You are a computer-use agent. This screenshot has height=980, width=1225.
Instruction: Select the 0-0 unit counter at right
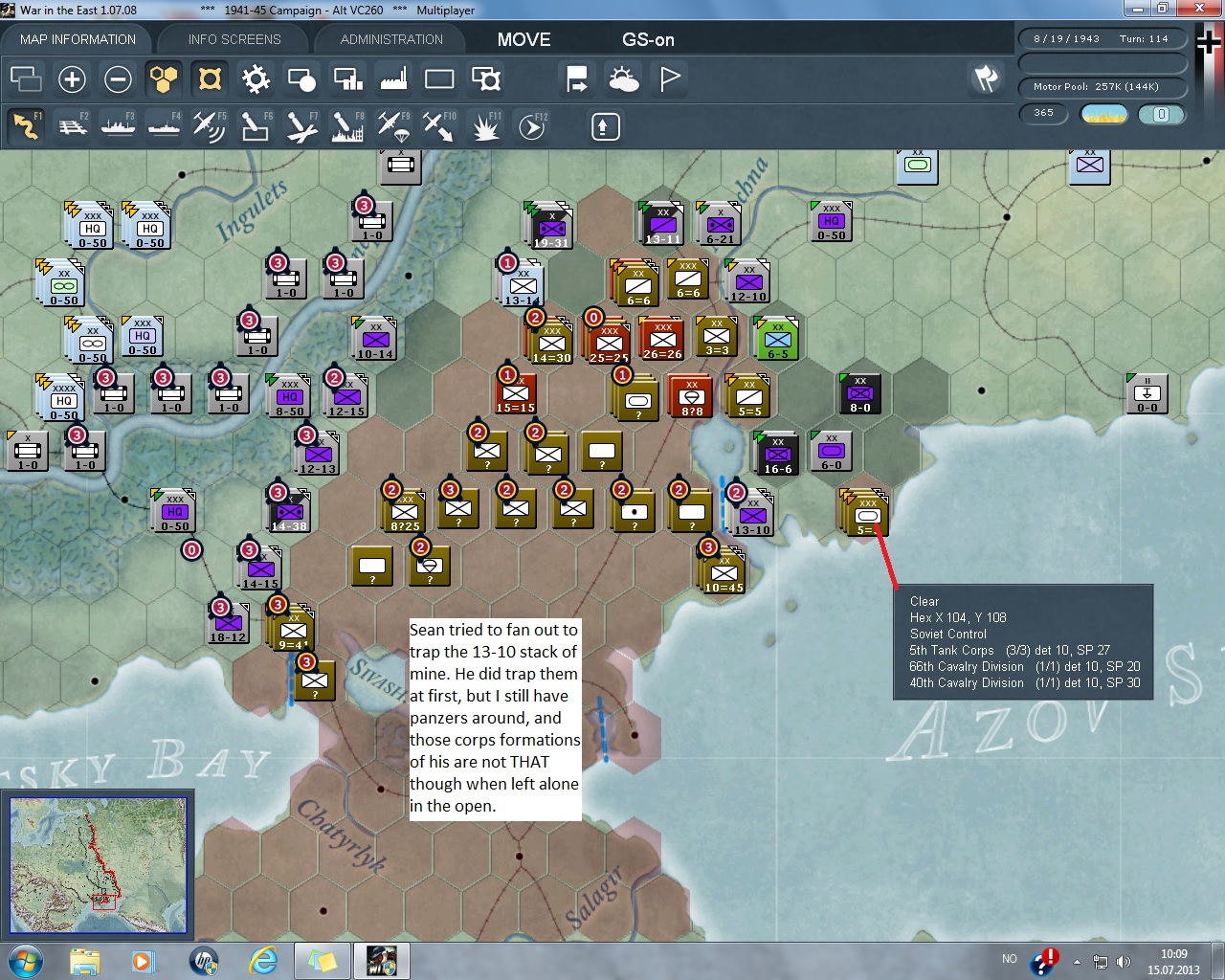tap(1147, 395)
